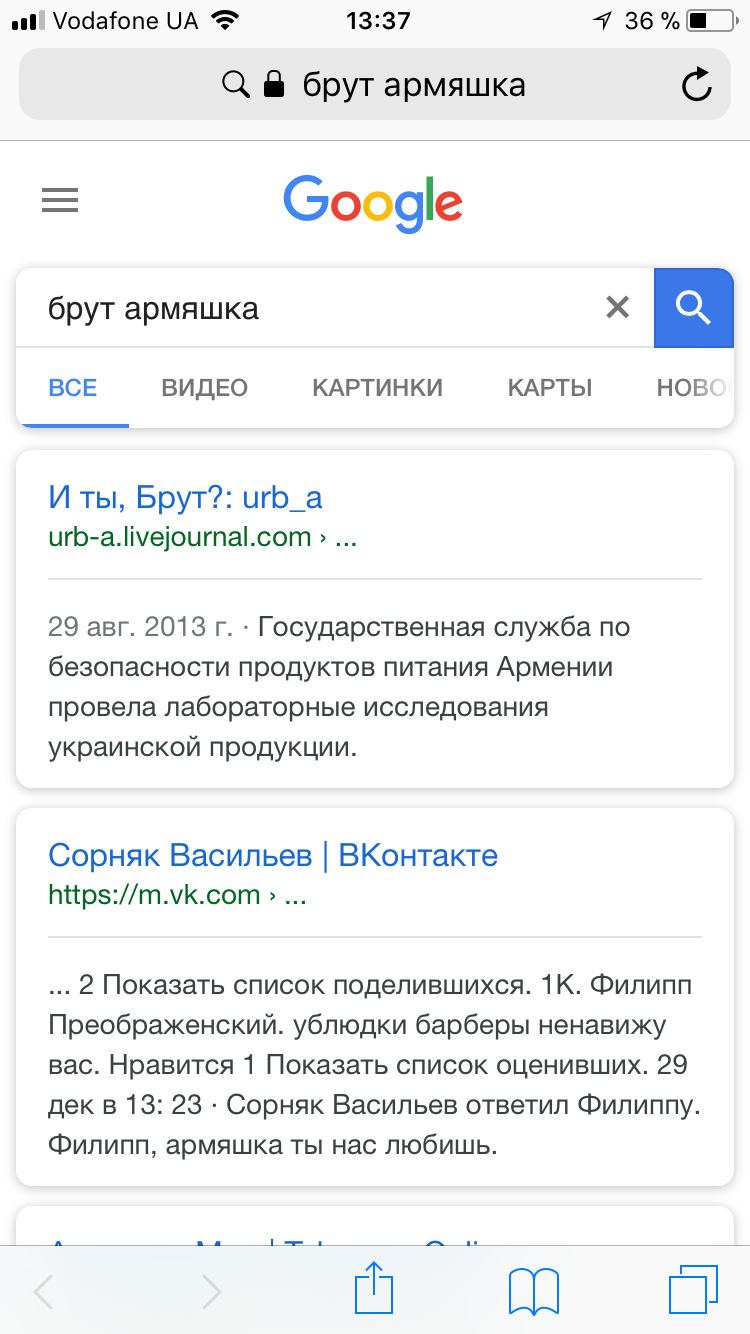750x1334 pixels.
Task: Tap the Safari share icon
Action: pyautogui.click(x=372, y=1289)
